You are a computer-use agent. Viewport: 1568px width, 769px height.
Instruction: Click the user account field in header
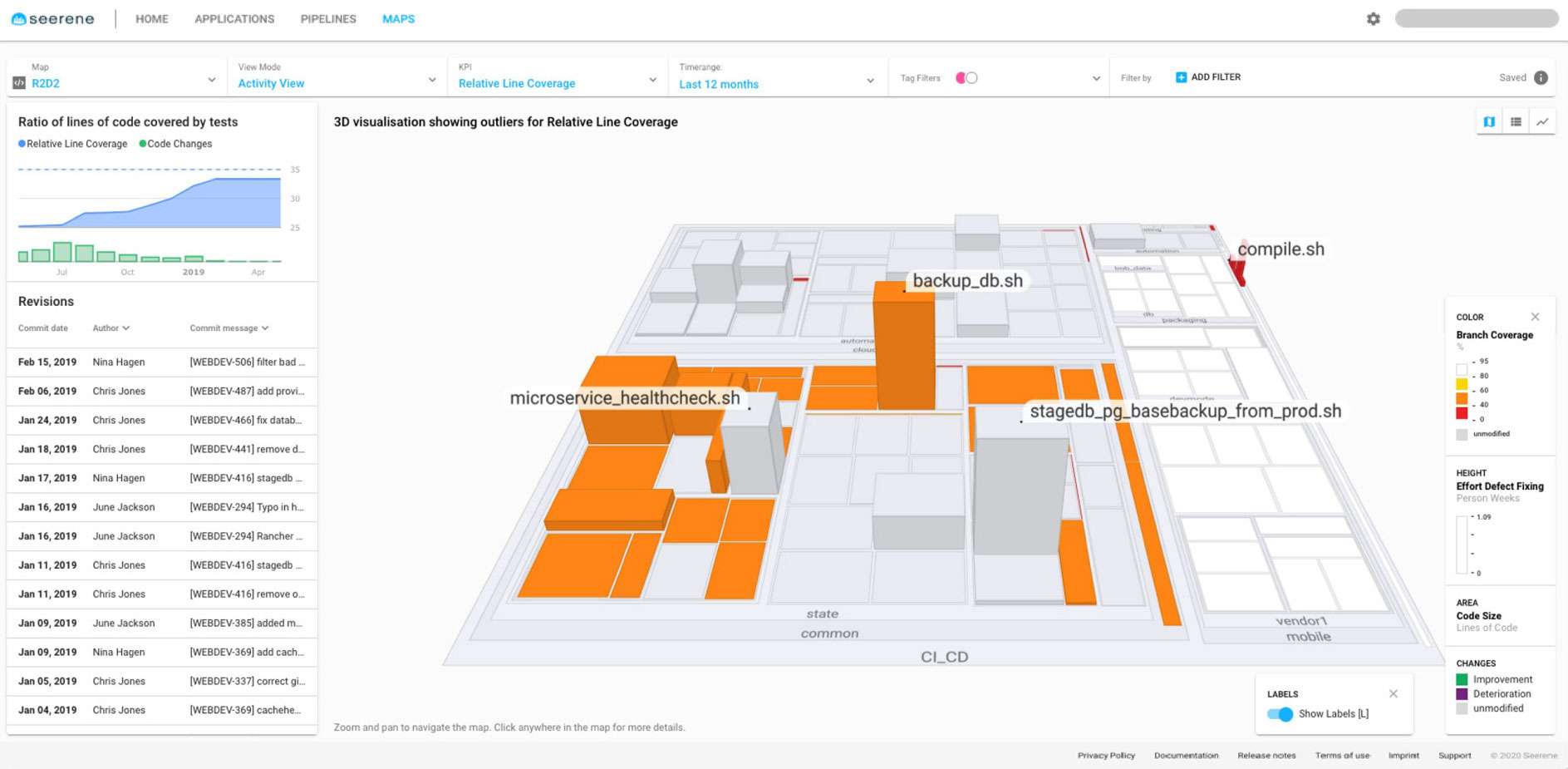1476,18
